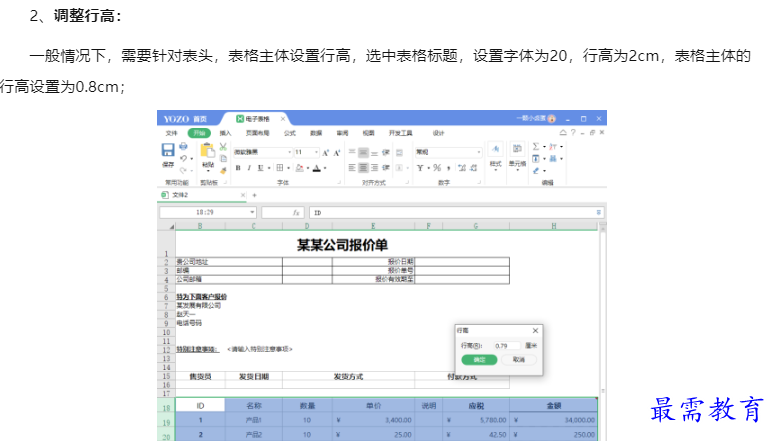Toggle align text left
The width and height of the screenshot is (772, 441).
pyautogui.click(x=352, y=168)
